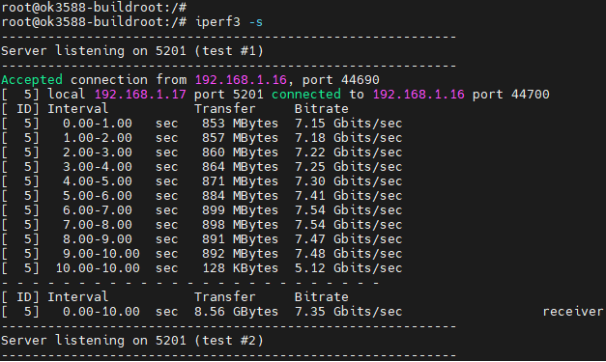
Task: Click '899 MBytes' transfer value
Action: point(240,210)
